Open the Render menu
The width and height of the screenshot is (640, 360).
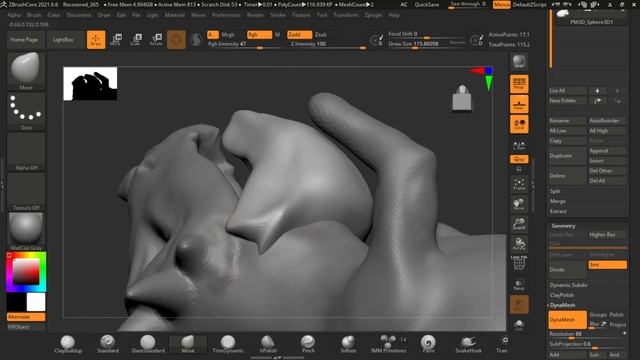tap(255, 15)
